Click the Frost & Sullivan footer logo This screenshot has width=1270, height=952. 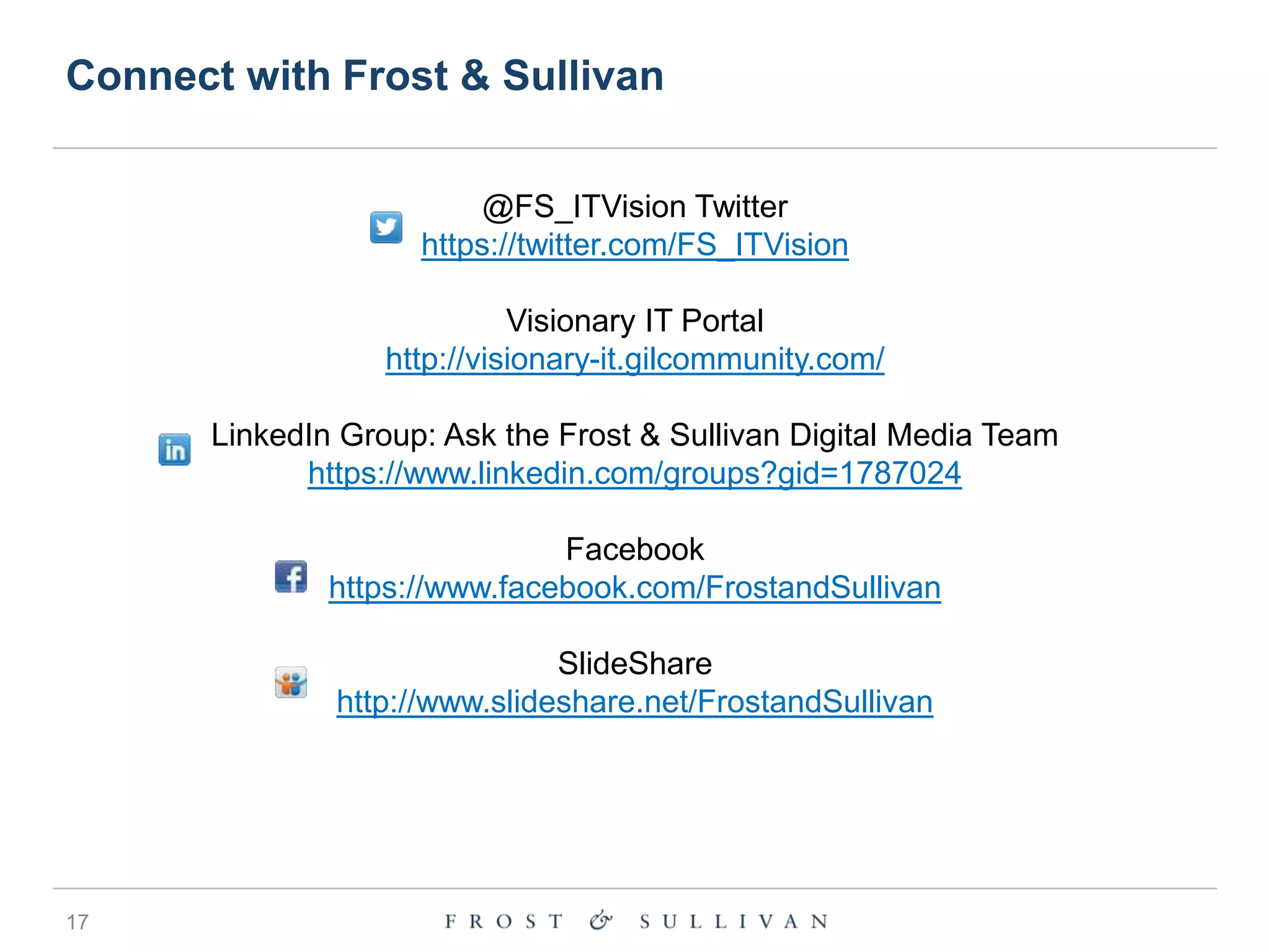636,921
